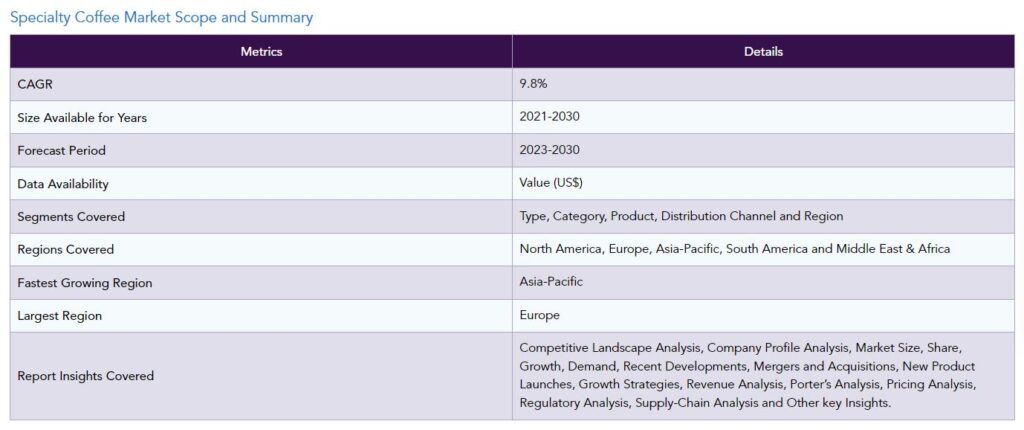
Task: Select the 2021-2030 value cell
Action: coord(763,118)
